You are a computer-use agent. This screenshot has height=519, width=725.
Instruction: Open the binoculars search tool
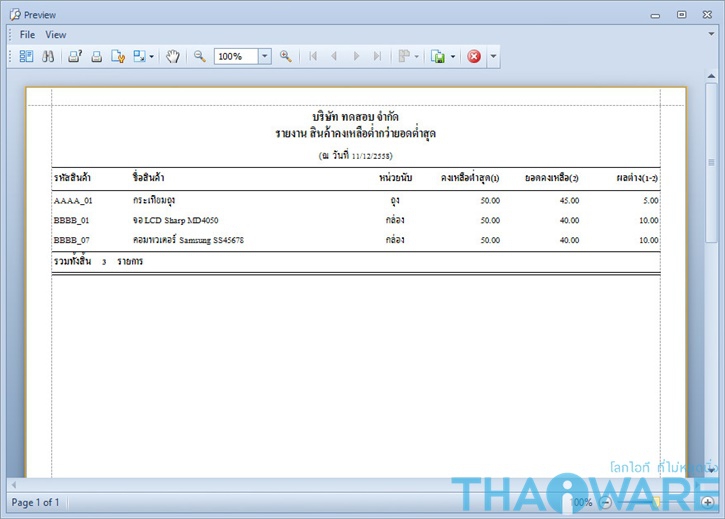pyautogui.click(x=48, y=56)
